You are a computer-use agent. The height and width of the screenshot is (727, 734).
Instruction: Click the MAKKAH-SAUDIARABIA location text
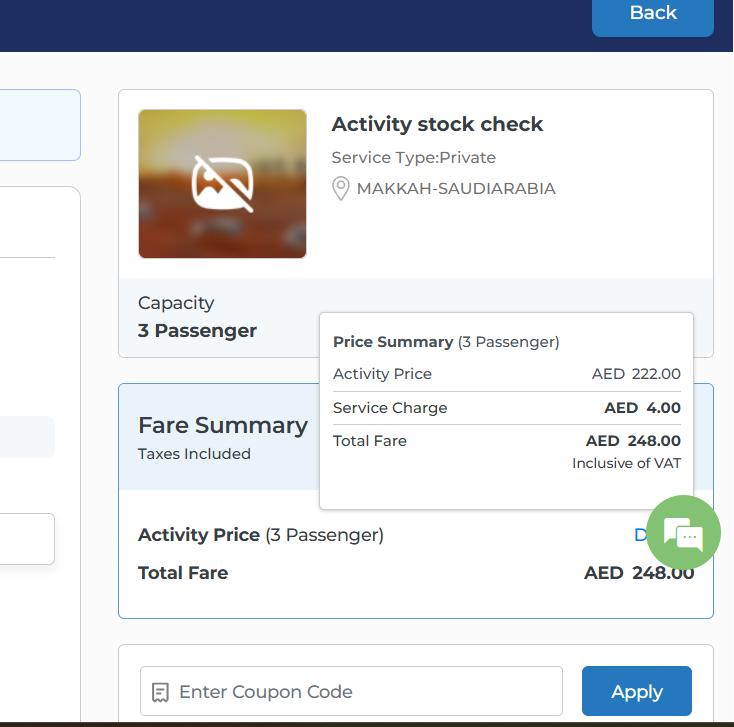(x=456, y=188)
